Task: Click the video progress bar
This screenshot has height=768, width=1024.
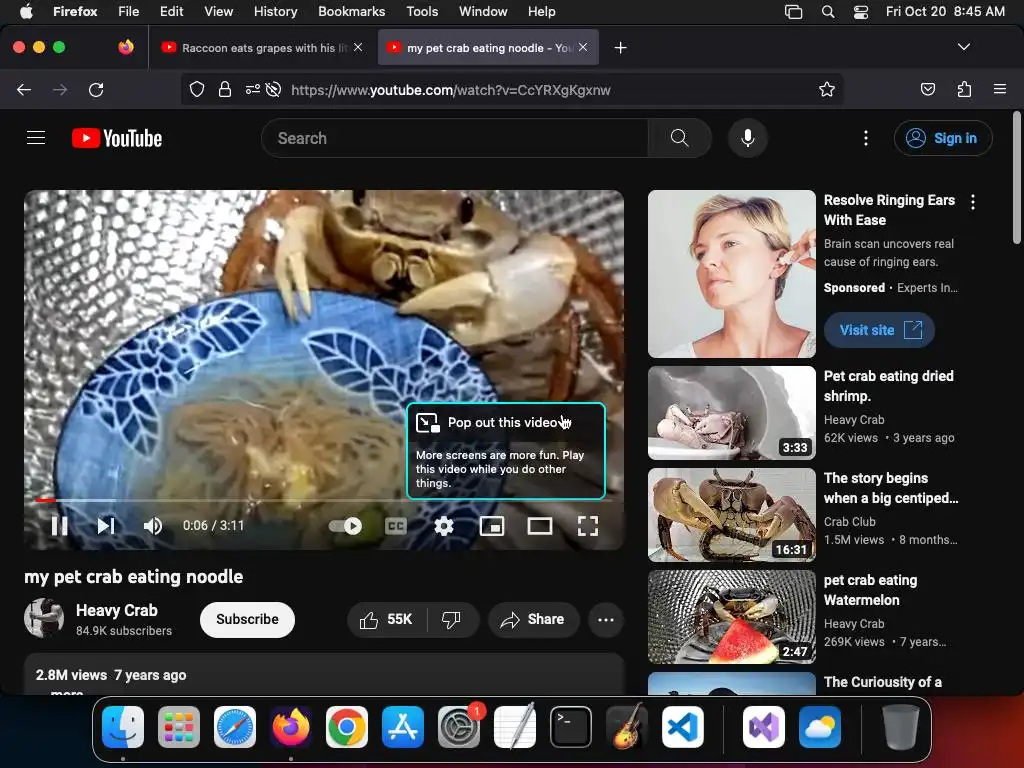Action: 324,500
